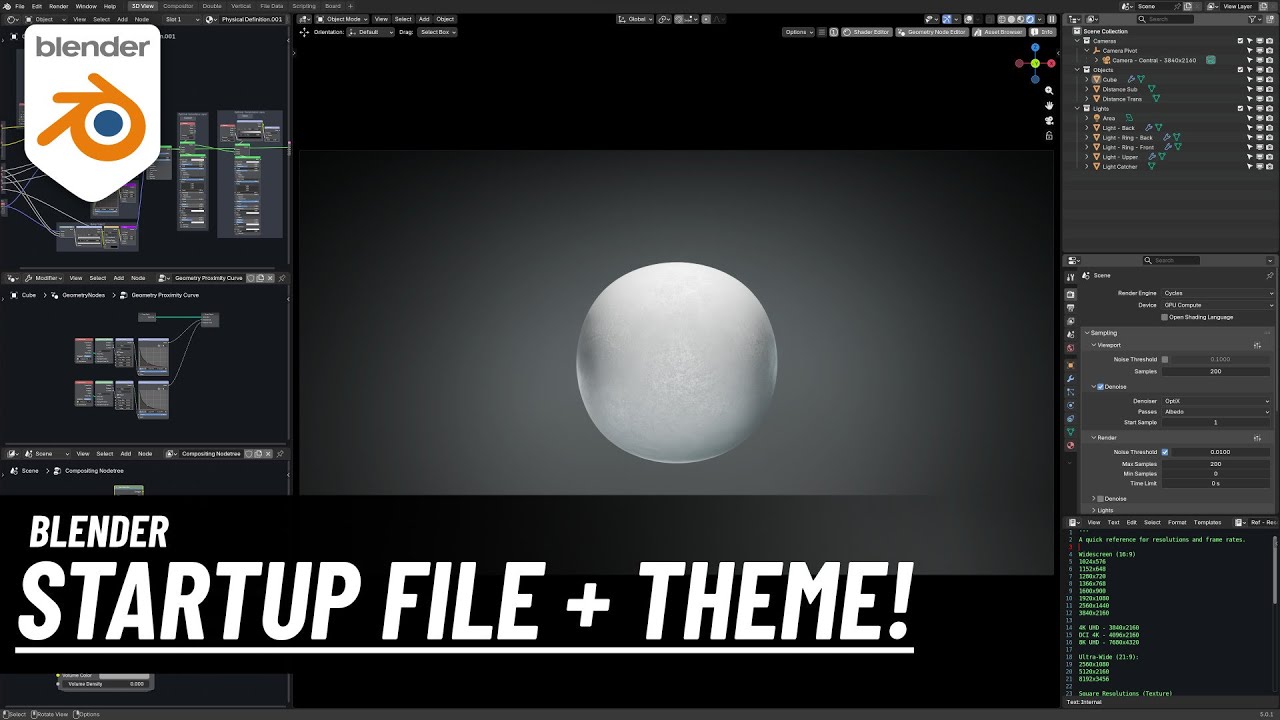Image resolution: width=1280 pixels, height=720 pixels.
Task: Open Global transform orientation dropdown
Action: 635,19
